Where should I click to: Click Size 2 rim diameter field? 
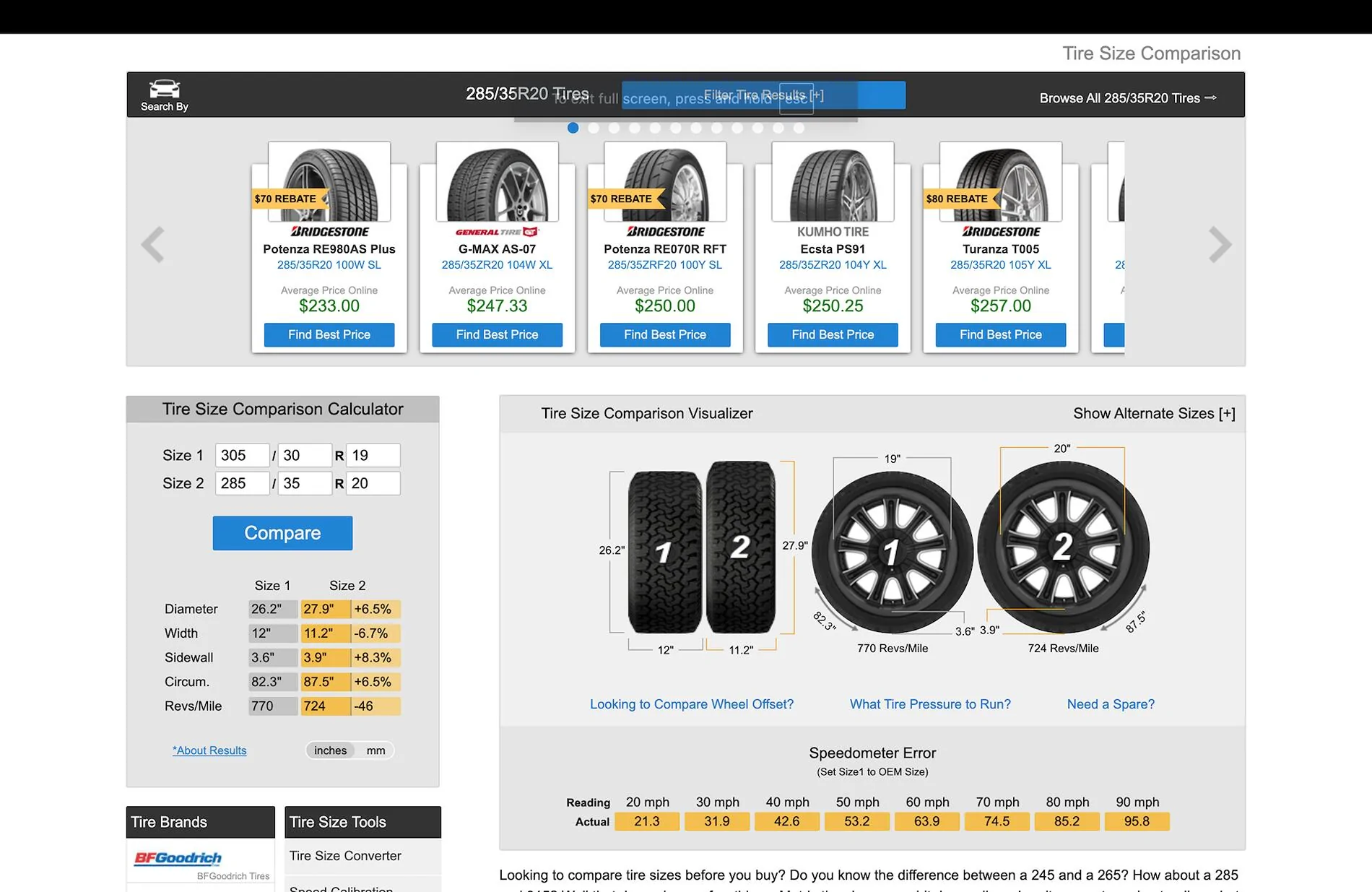click(373, 483)
